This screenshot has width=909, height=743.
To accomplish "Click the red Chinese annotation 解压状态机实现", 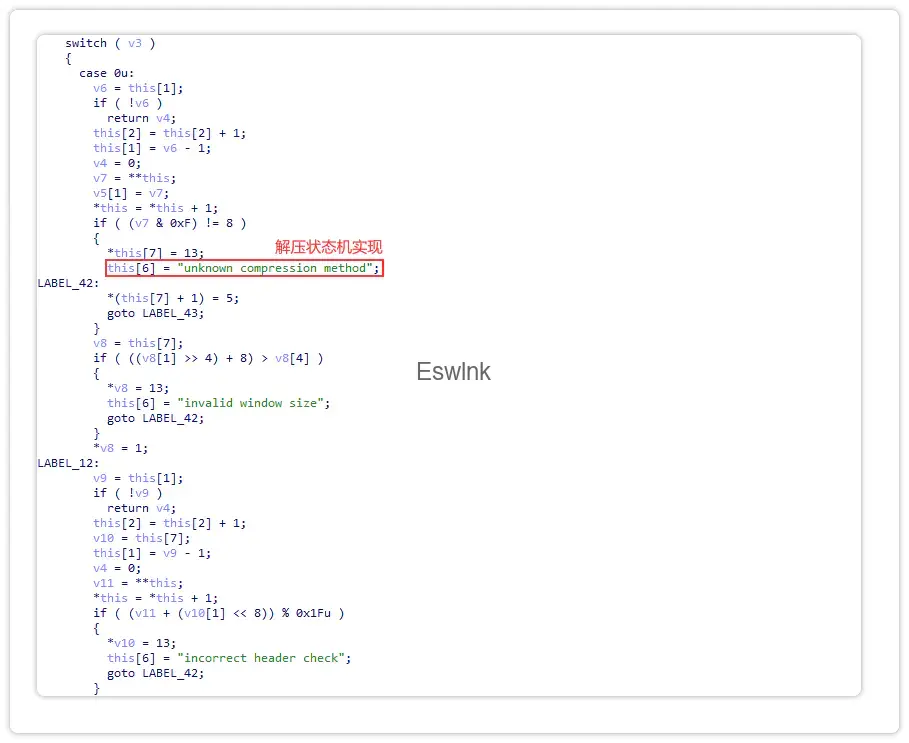I will pos(329,247).
